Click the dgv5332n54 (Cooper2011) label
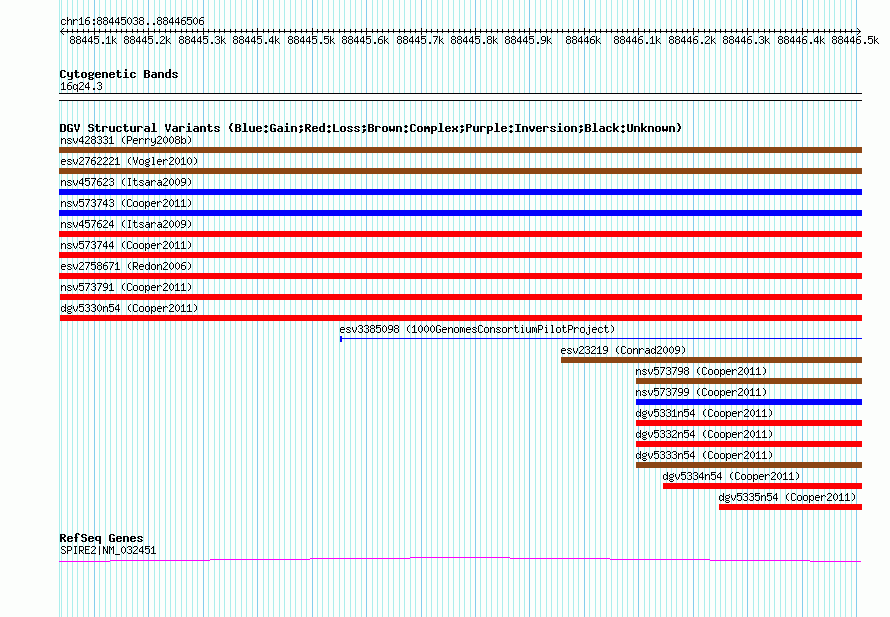 704,434
